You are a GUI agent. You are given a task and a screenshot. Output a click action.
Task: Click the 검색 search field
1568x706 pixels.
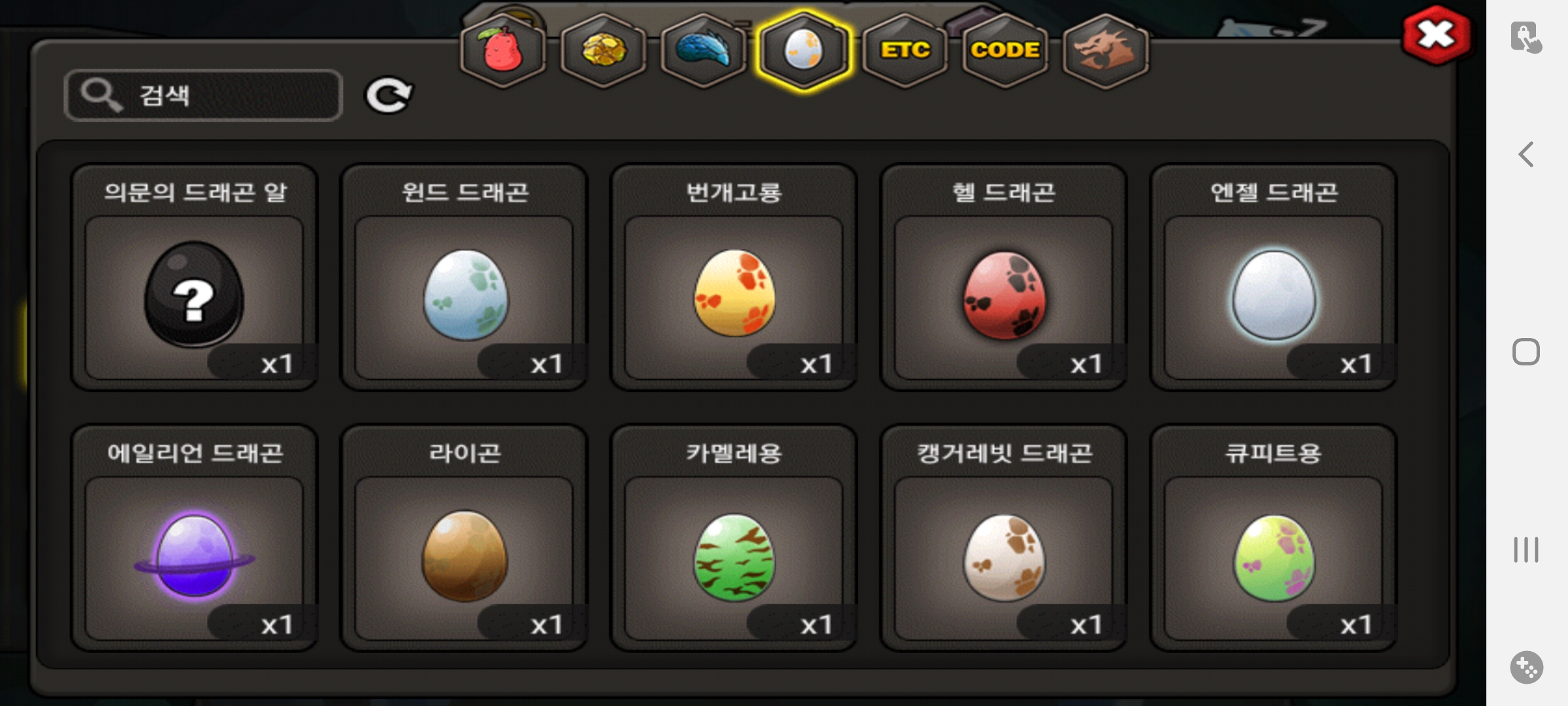pos(203,95)
